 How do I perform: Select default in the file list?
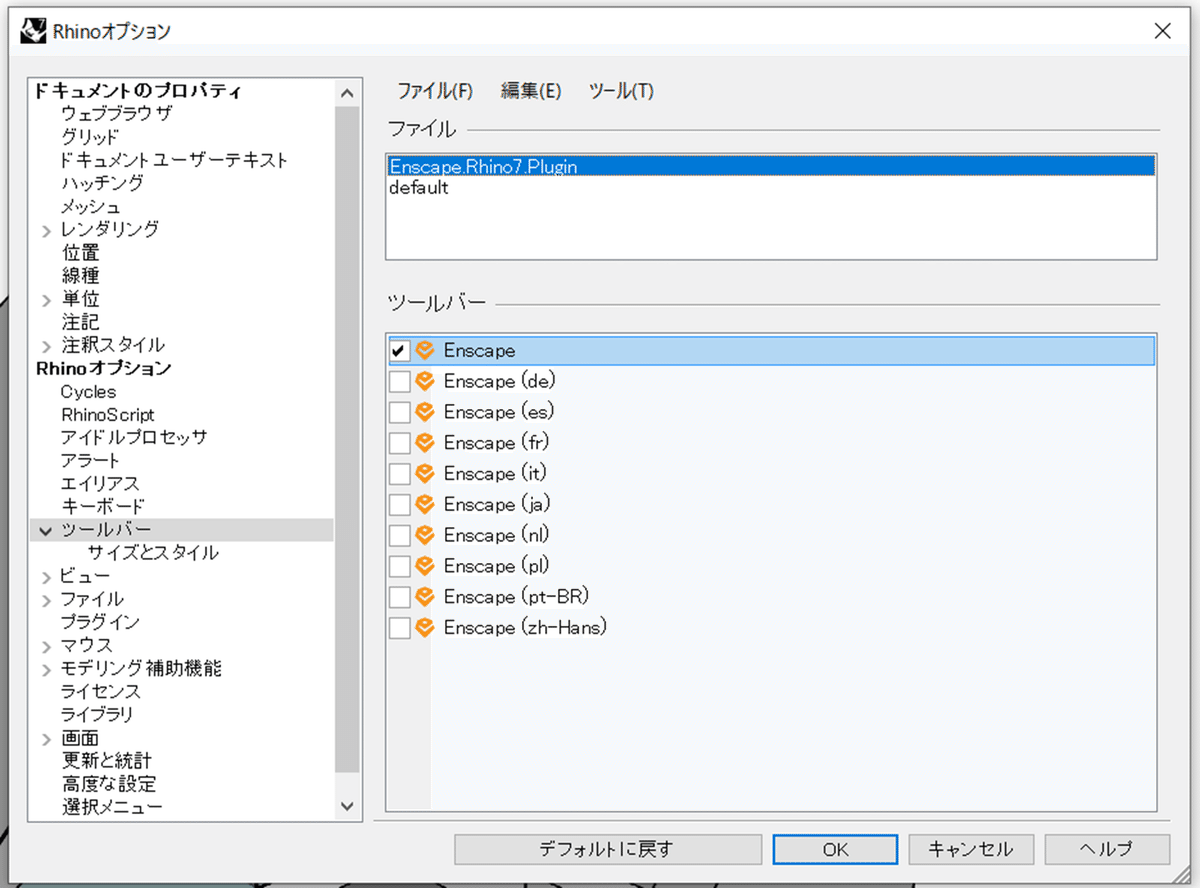[771, 187]
